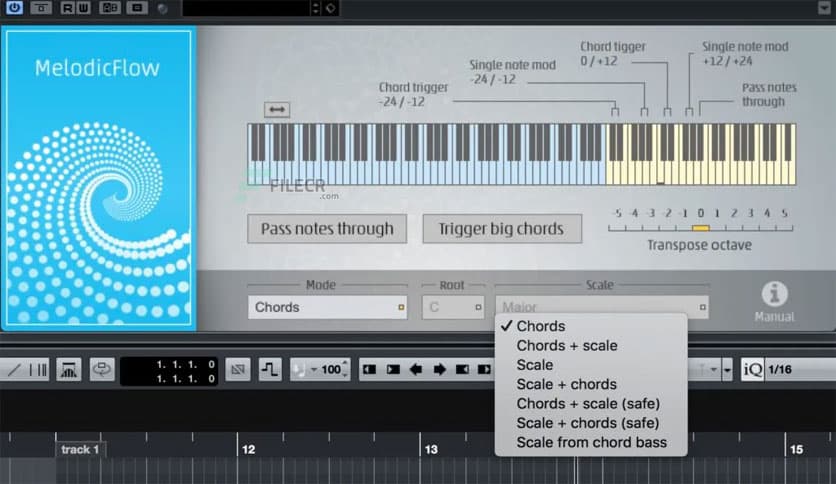The height and width of the screenshot is (484, 836).
Task: Click the move right arrow icon
Action: click(439, 369)
